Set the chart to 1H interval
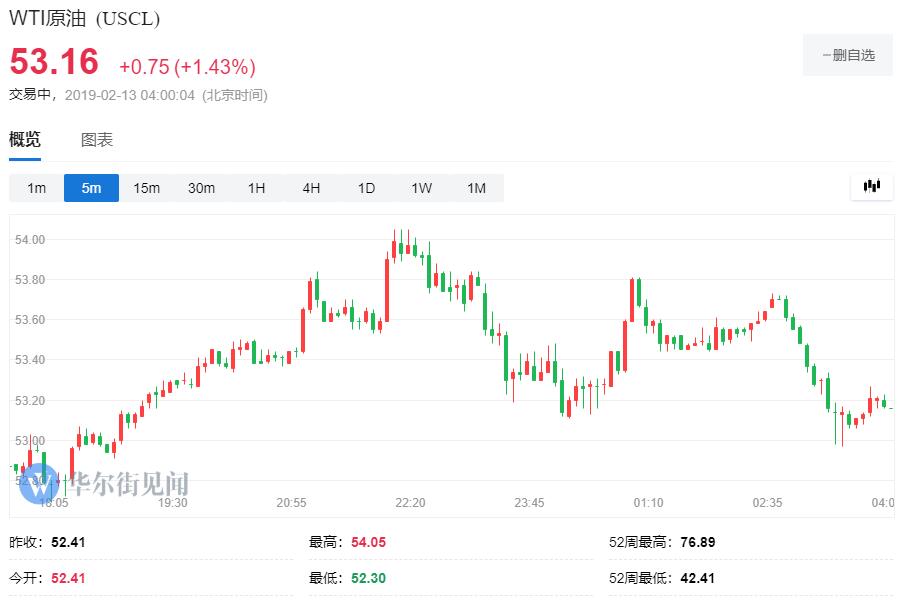Image resolution: width=901 pixels, height=603 pixels. [257, 188]
